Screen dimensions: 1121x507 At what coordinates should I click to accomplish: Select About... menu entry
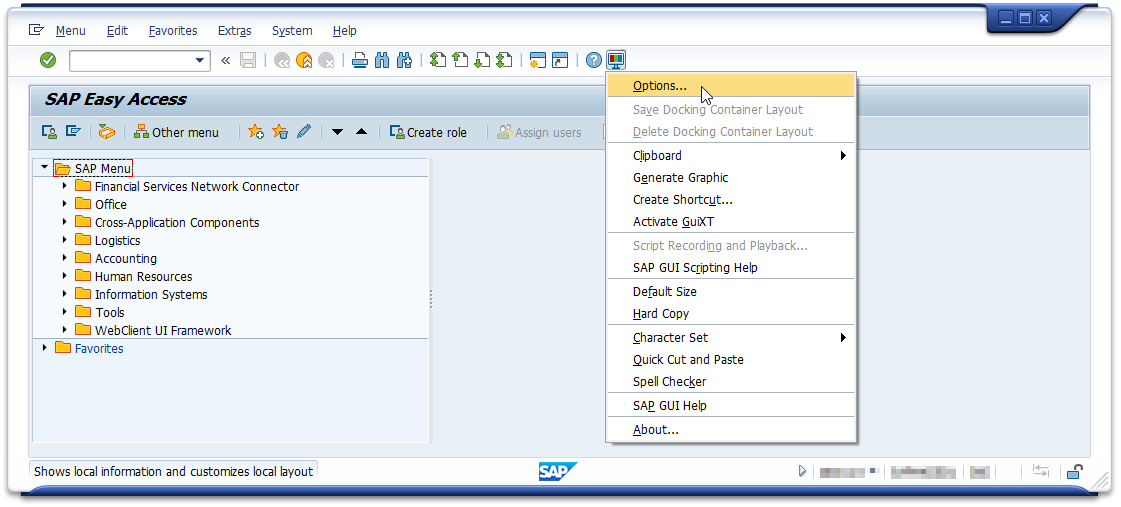click(x=731, y=430)
